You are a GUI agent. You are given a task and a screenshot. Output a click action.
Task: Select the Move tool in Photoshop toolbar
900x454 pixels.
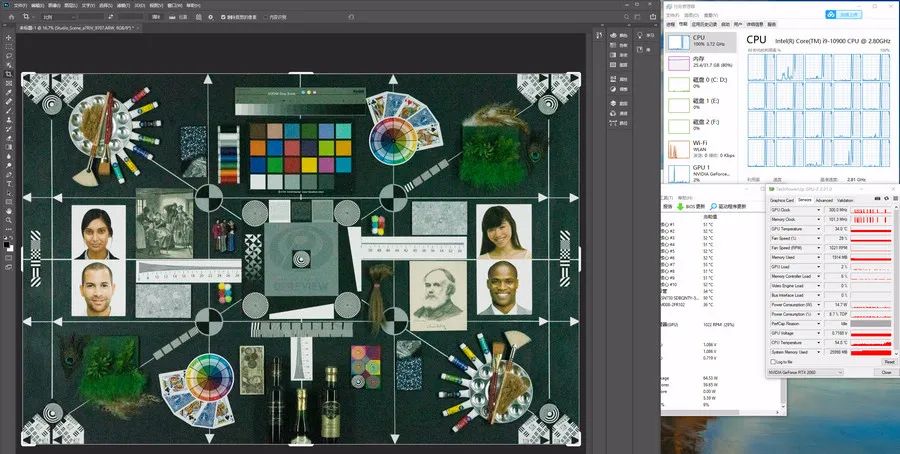[x=8, y=37]
